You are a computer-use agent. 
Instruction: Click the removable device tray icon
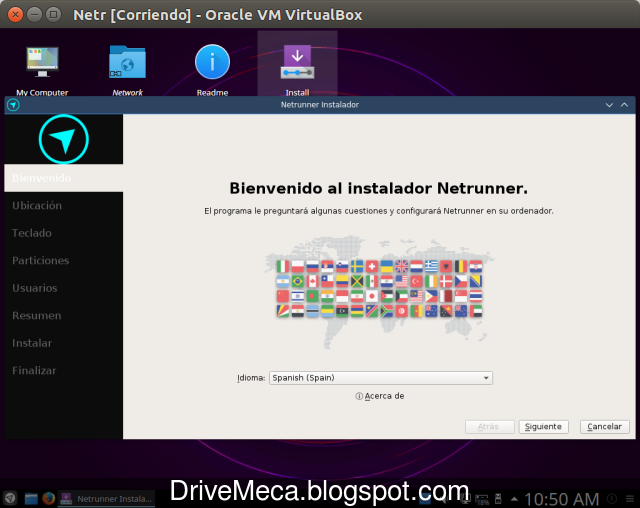pyautogui.click(x=498, y=499)
